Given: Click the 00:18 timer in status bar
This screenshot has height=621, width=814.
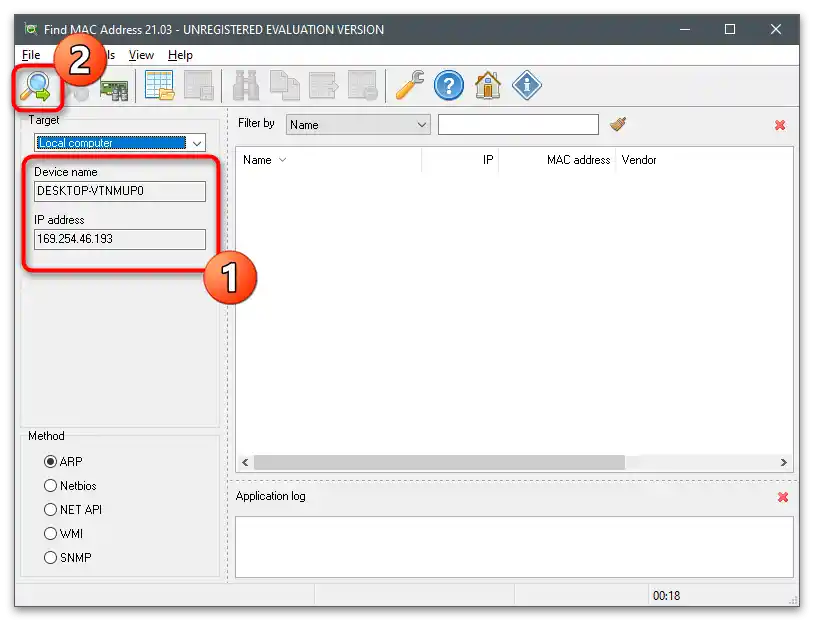Looking at the screenshot, I should [x=666, y=596].
